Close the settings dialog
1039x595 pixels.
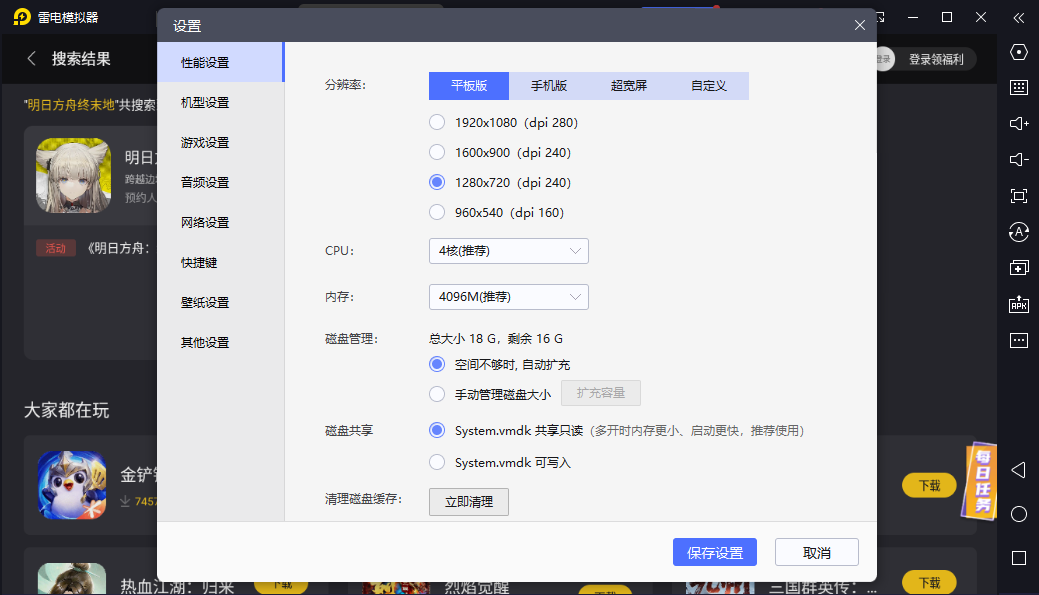859,25
